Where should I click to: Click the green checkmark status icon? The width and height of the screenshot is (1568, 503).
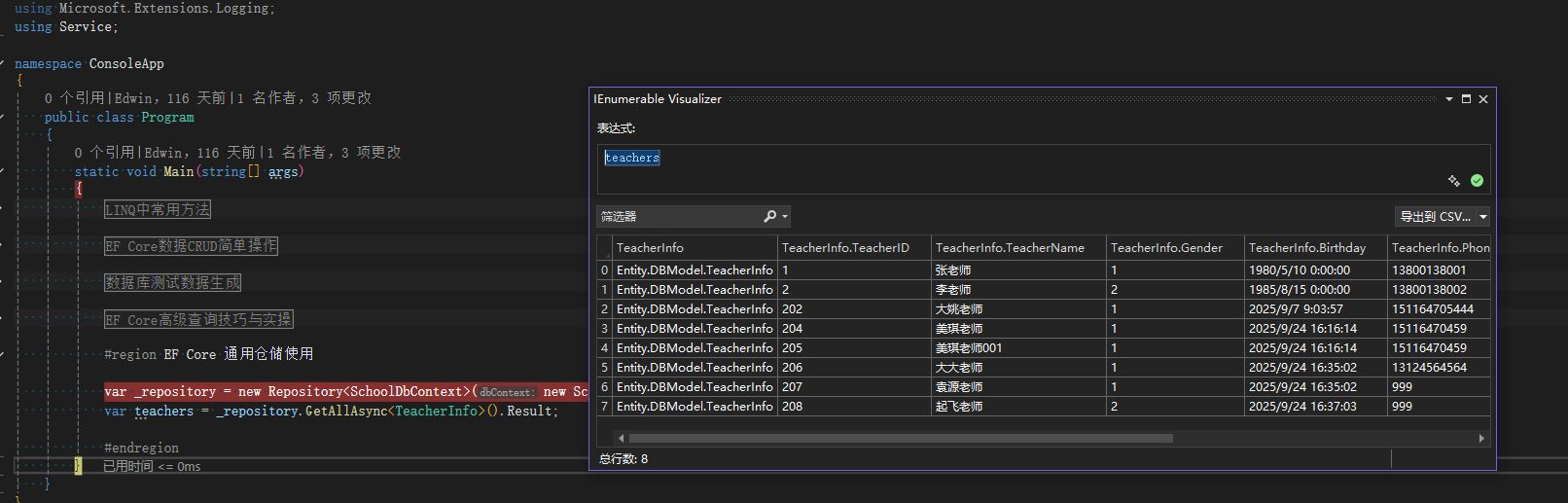pos(1477,181)
